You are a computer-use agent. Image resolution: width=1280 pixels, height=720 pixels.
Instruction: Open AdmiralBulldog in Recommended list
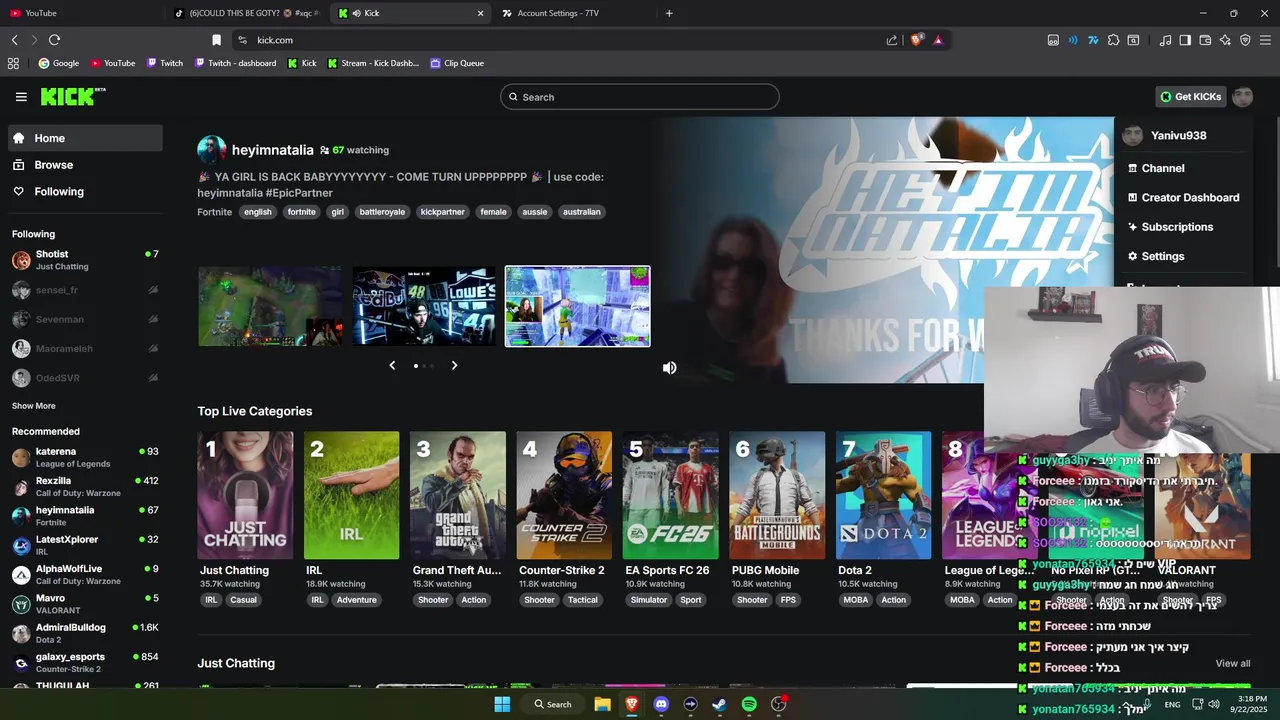pos(85,633)
